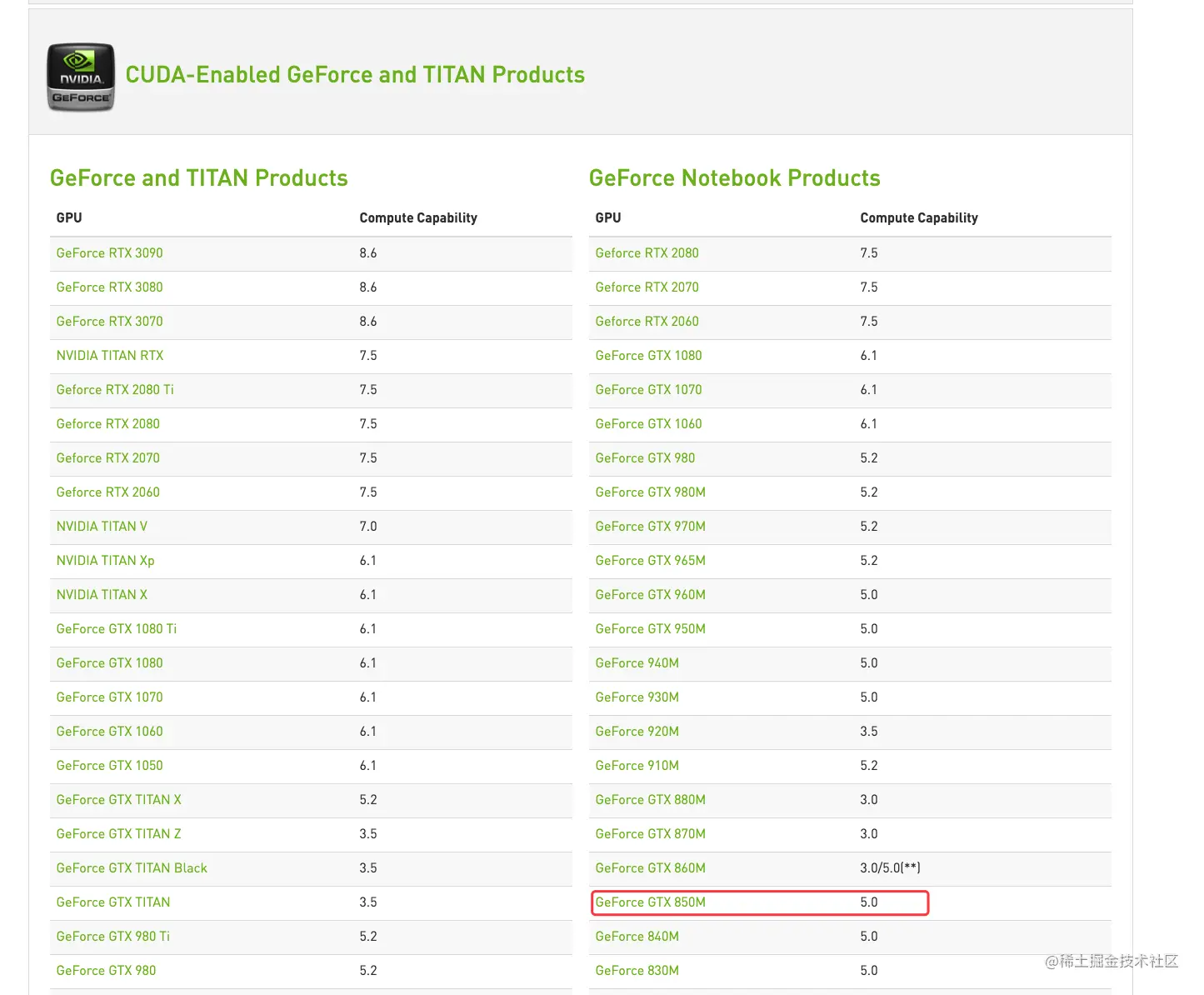Open GeForce GTX TITAN Black link
The height and width of the screenshot is (995, 1204).
tap(132, 868)
